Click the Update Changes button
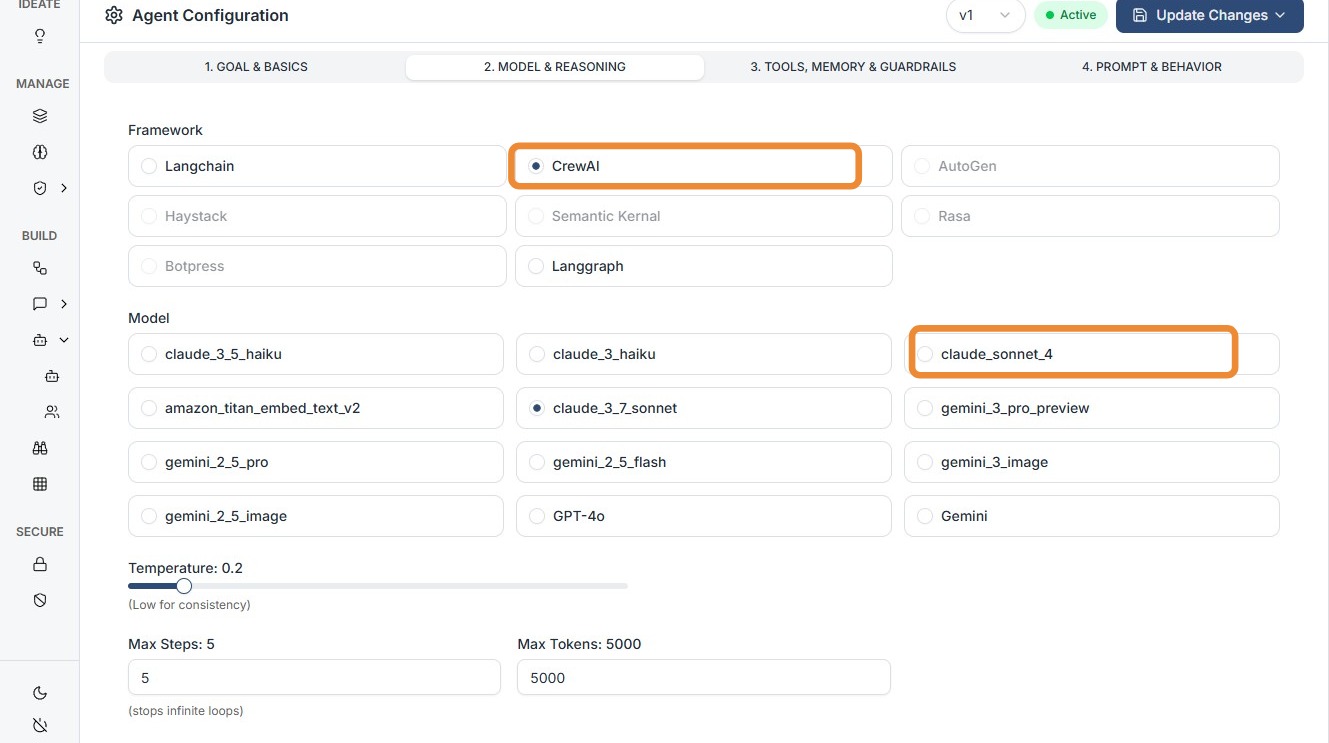Screen dimensions: 1329x743 (1209, 16)
